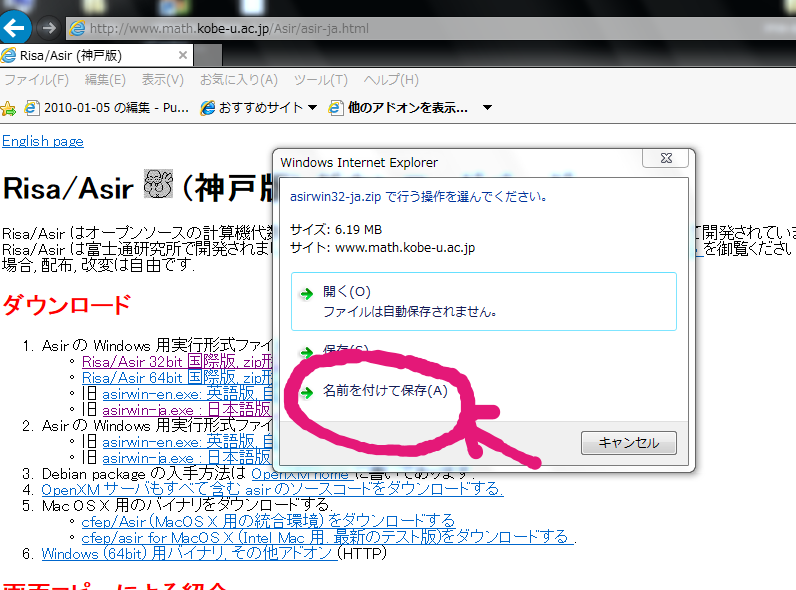Image resolution: width=796 pixels, height=590 pixels.
Task: Open the ツール(T) menu
Action: tap(321, 80)
